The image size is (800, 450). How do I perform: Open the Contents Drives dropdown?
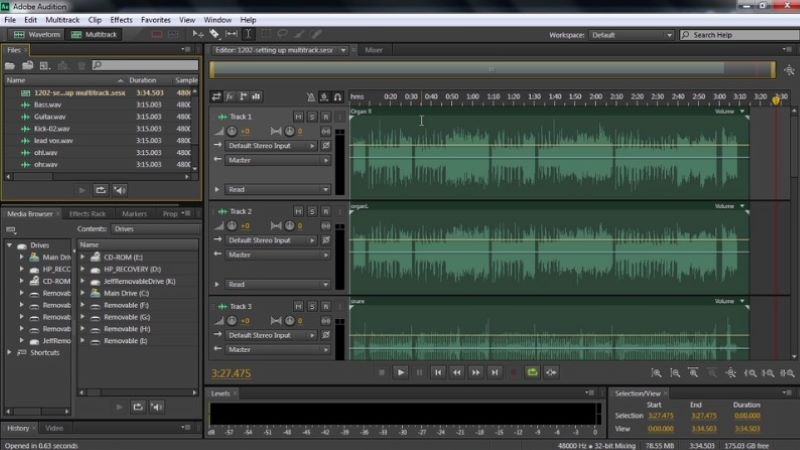coord(155,229)
